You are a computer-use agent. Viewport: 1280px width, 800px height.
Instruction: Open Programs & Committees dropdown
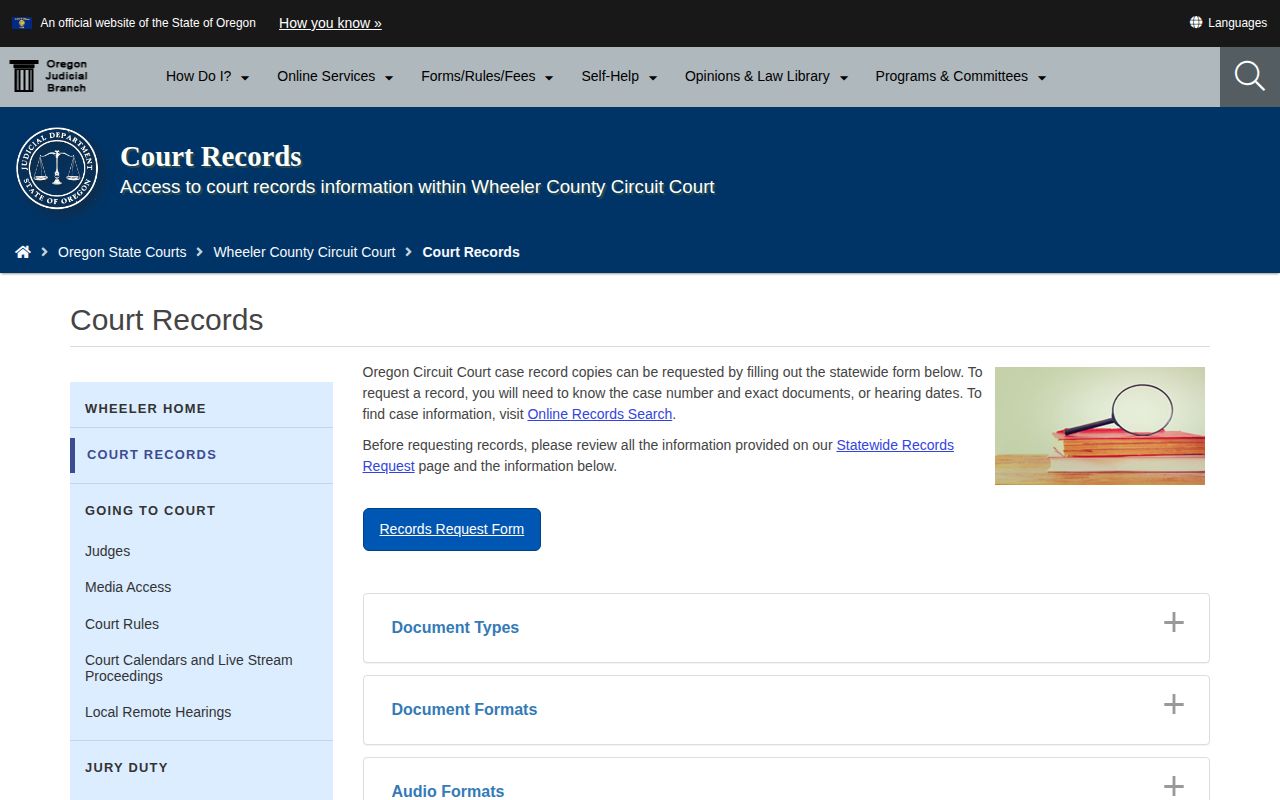[x=961, y=76]
